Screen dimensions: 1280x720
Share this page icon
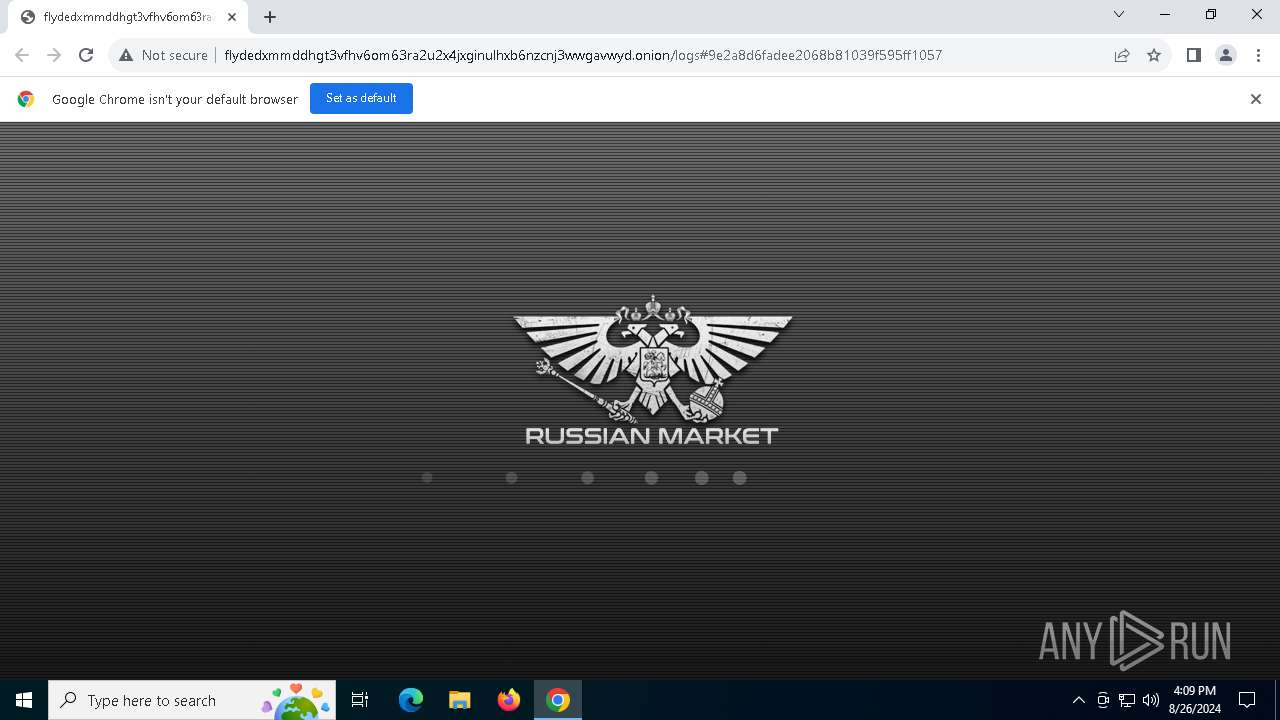(1122, 55)
